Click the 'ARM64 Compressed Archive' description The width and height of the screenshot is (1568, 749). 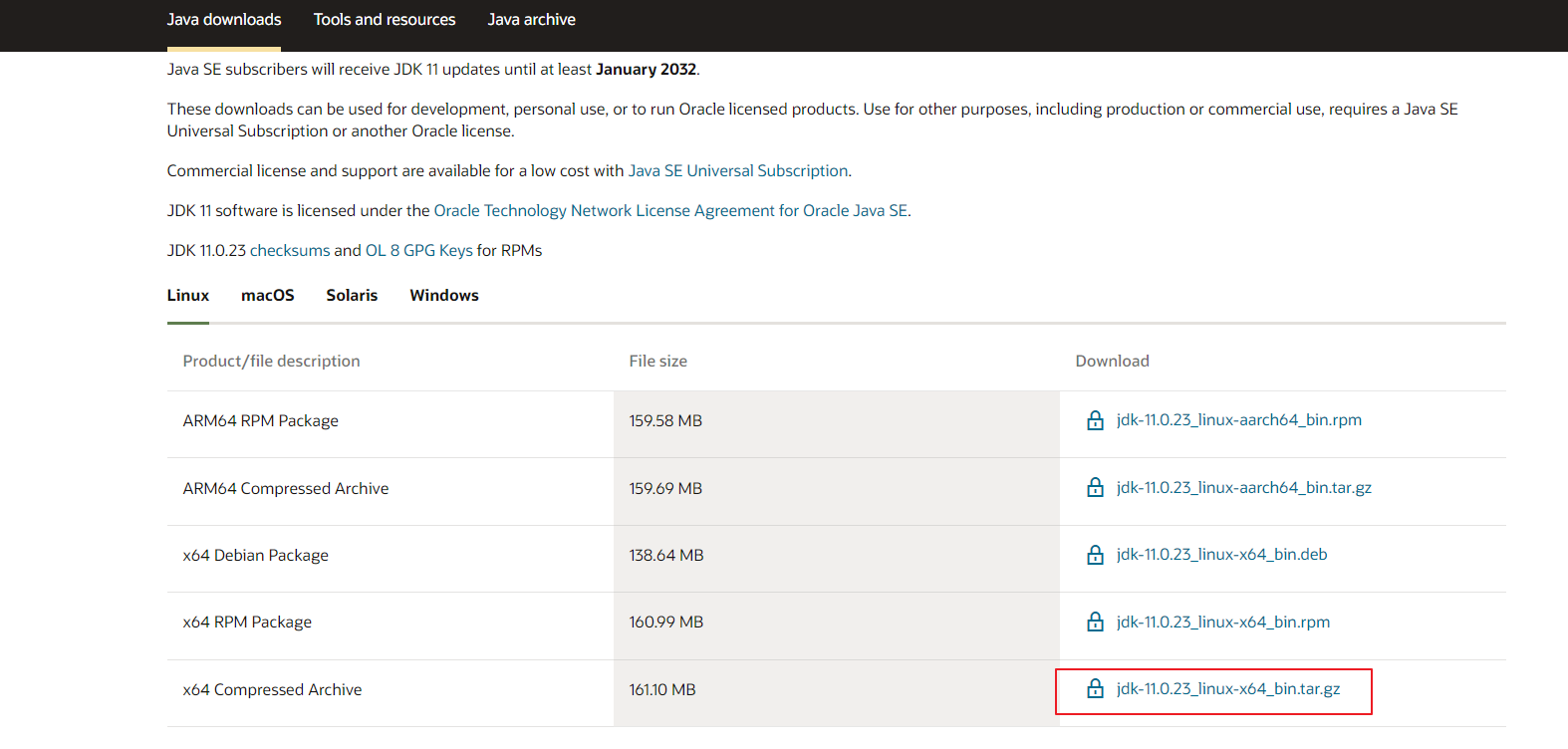[286, 488]
